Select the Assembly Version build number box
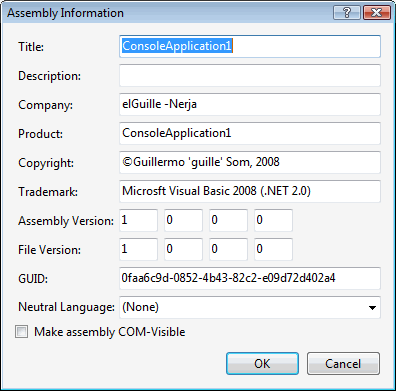Screen dimensions: 396x391 tap(228, 220)
